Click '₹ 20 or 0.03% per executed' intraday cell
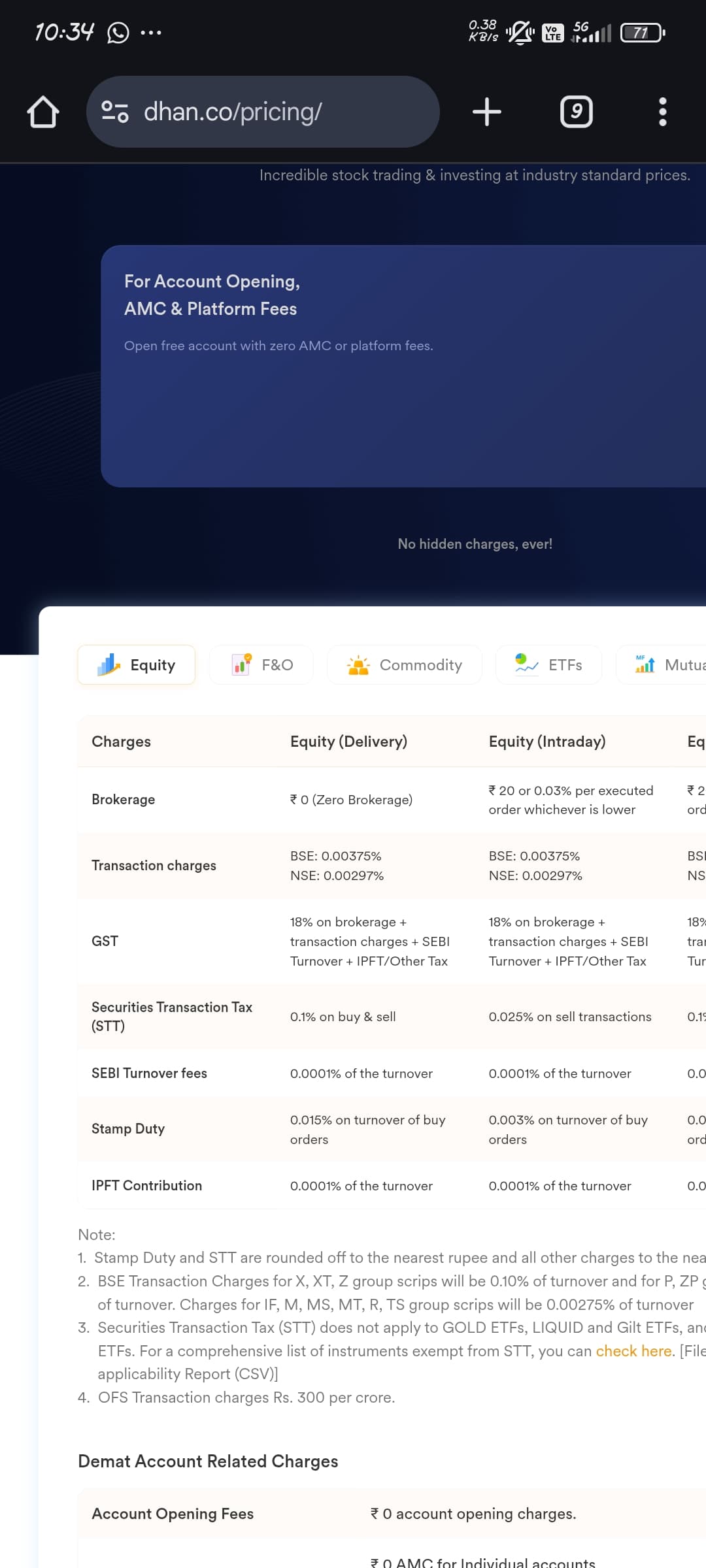 point(571,800)
